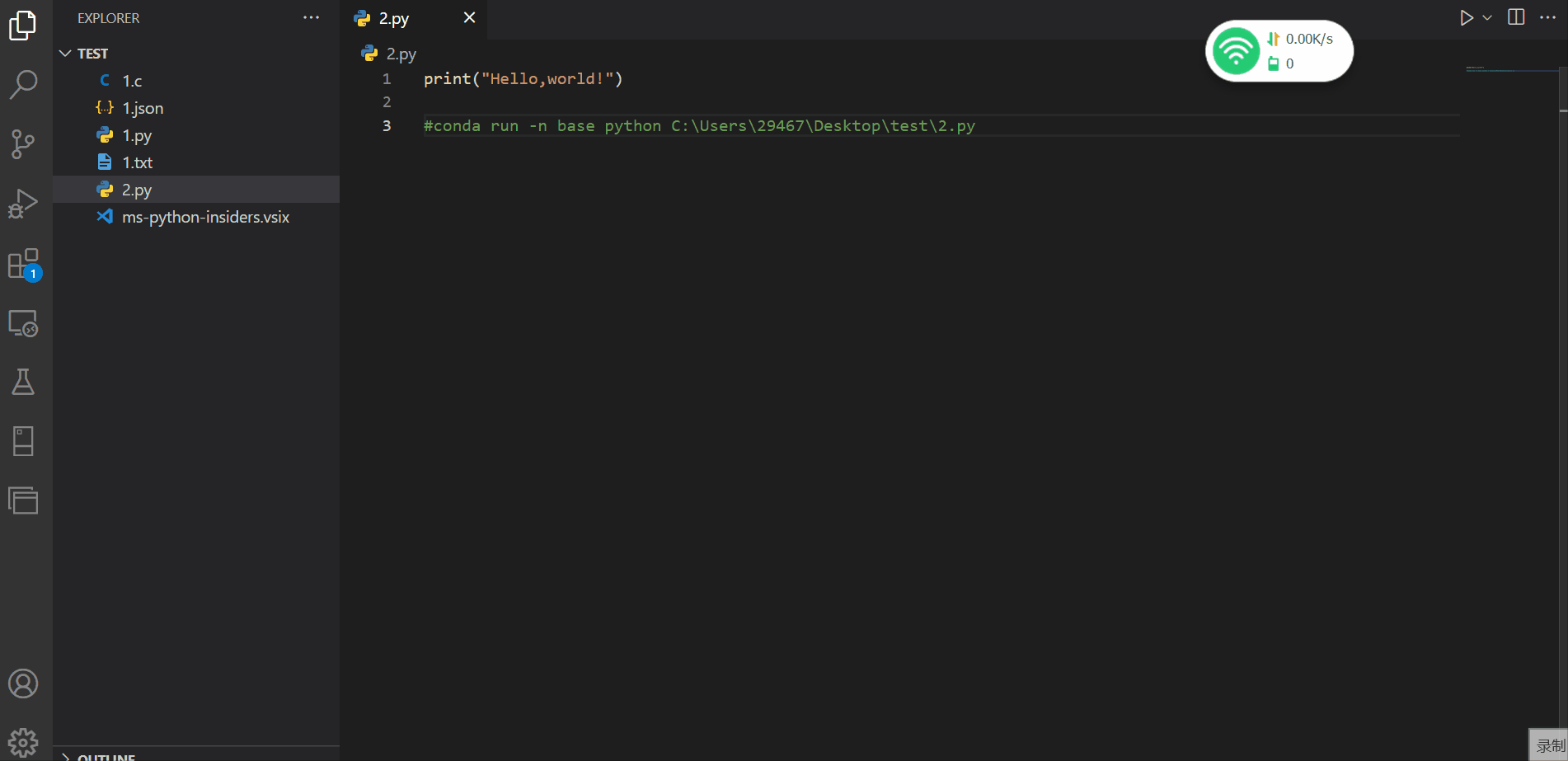Click the network speed wifi indicator
The image size is (1568, 761).
1235,50
